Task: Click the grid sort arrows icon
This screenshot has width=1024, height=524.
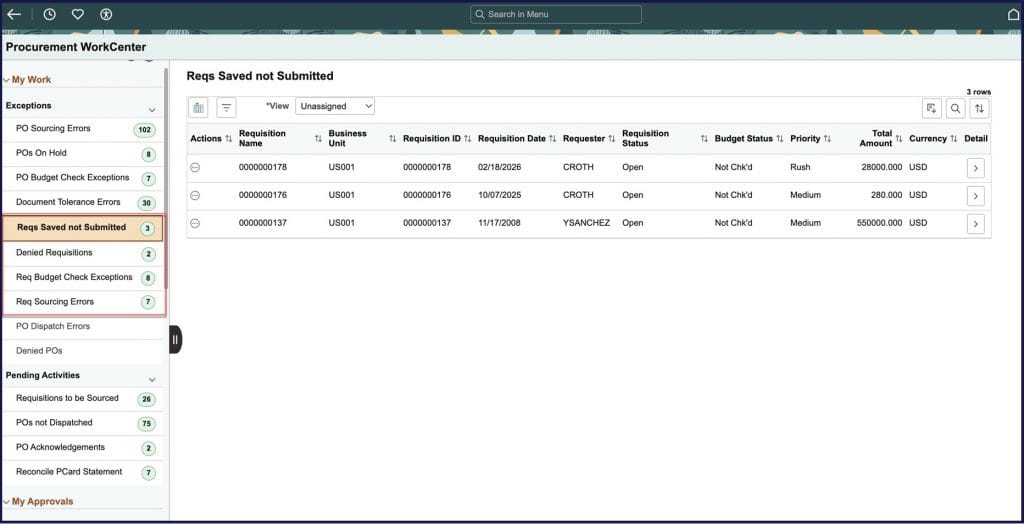Action: click(x=980, y=108)
